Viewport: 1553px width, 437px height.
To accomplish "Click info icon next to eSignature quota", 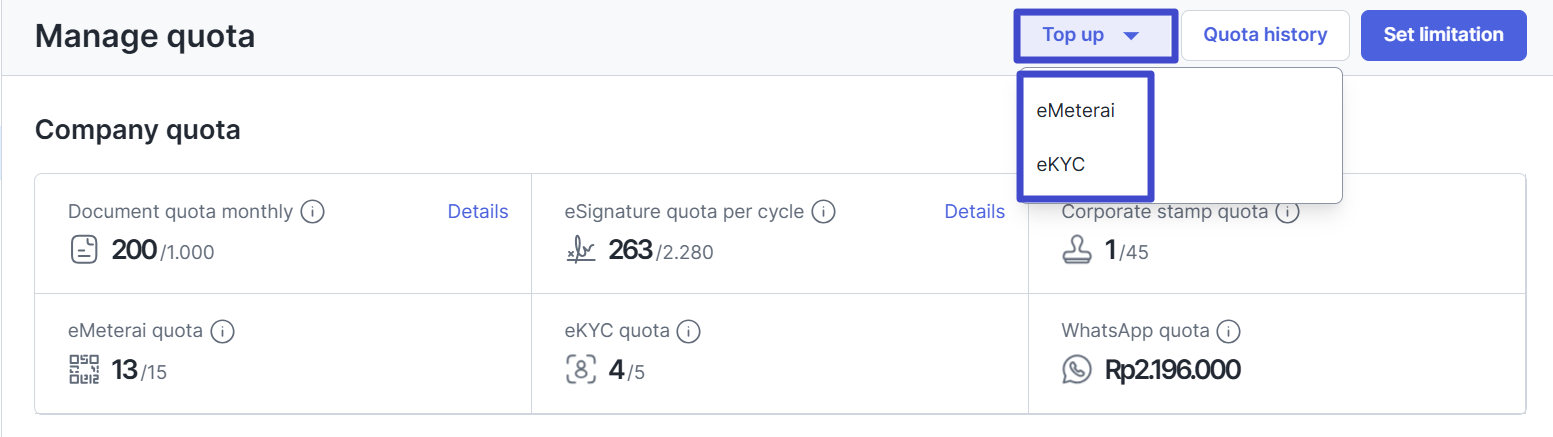I will click(823, 212).
